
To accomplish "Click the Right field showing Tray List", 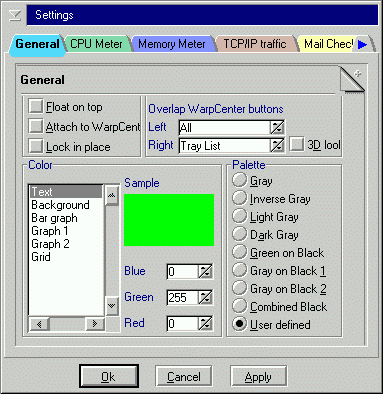I will coord(224,146).
